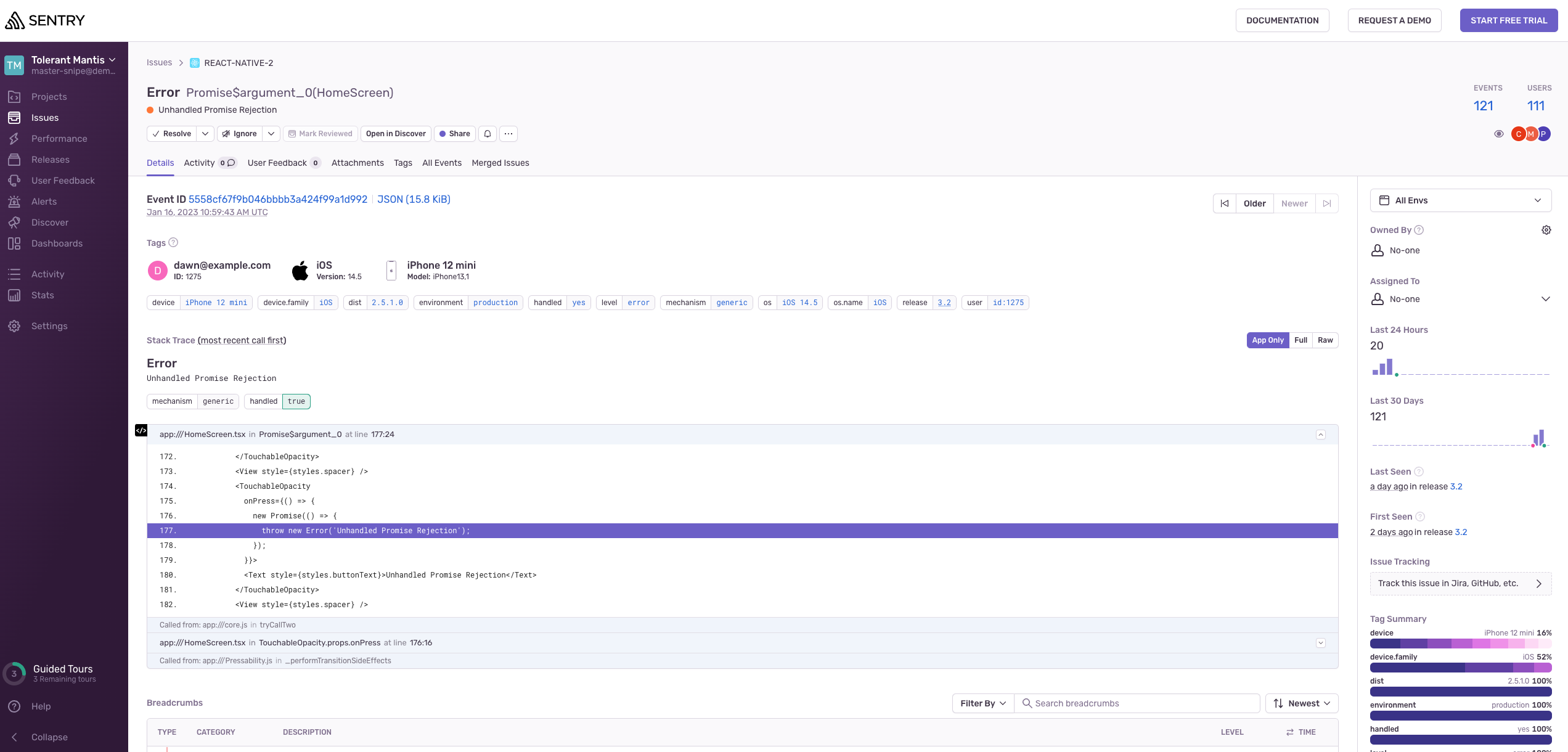Open Dashboards from the sidebar

tap(57, 243)
